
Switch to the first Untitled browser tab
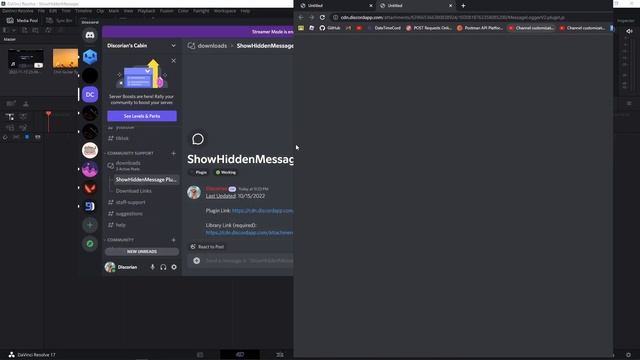pyautogui.click(x=335, y=6)
